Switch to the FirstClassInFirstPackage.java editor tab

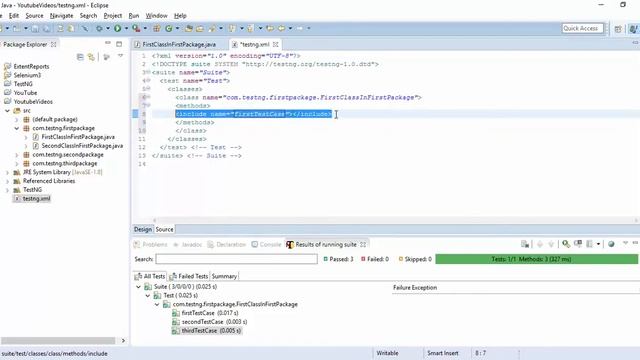click(179, 44)
